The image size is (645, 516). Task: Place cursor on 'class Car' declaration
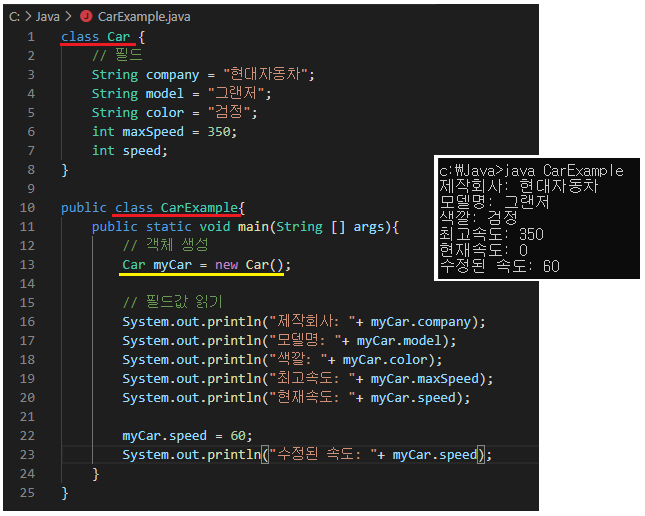[x=96, y=37]
